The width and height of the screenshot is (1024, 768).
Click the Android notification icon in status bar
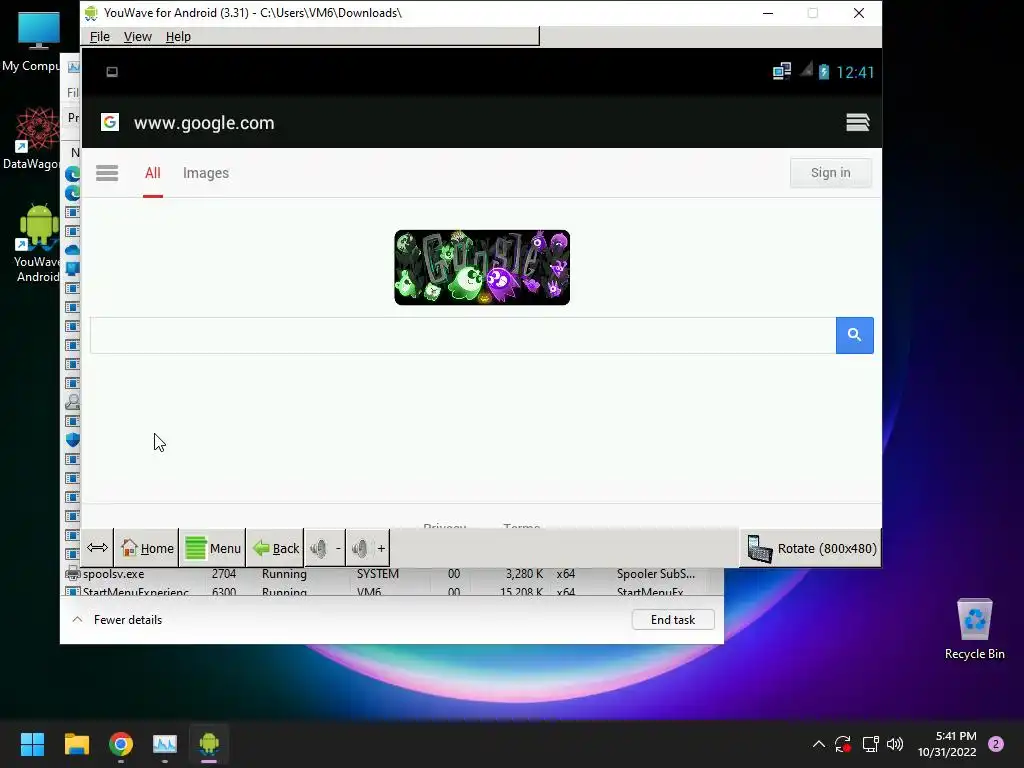pyautogui.click(x=112, y=72)
